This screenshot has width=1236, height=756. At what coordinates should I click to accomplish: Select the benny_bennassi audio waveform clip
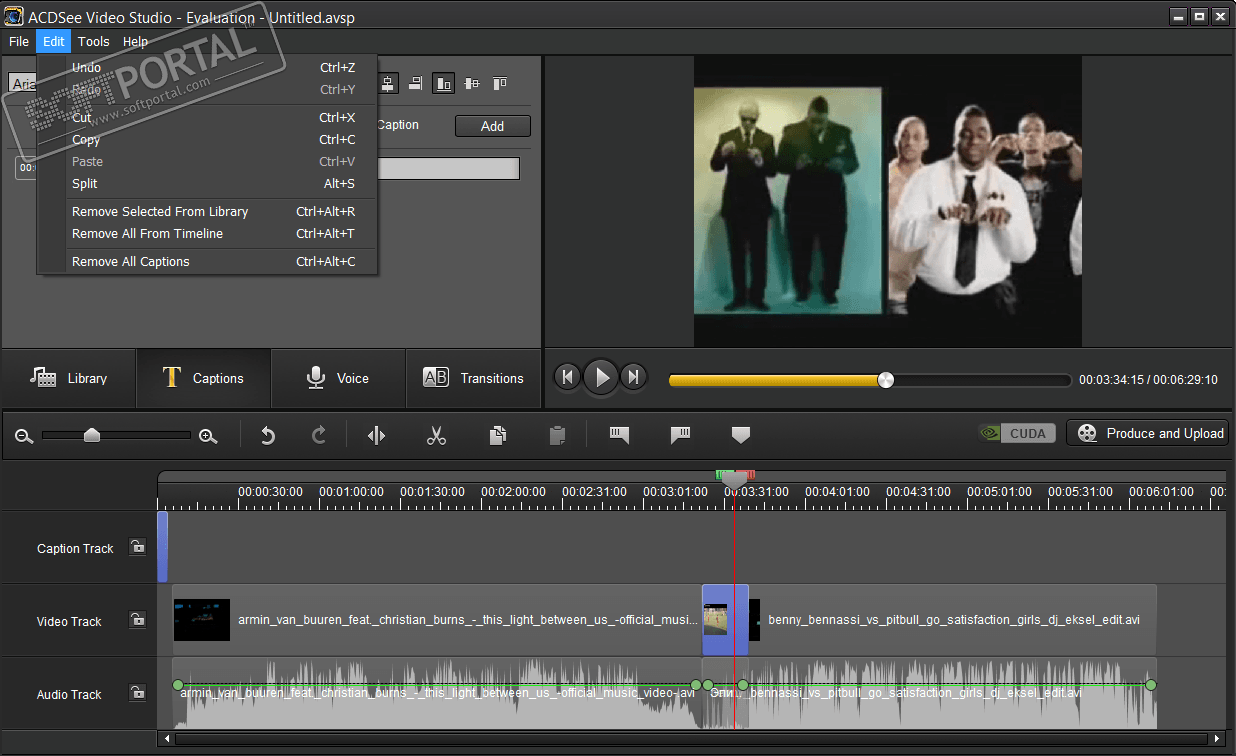tap(952, 693)
